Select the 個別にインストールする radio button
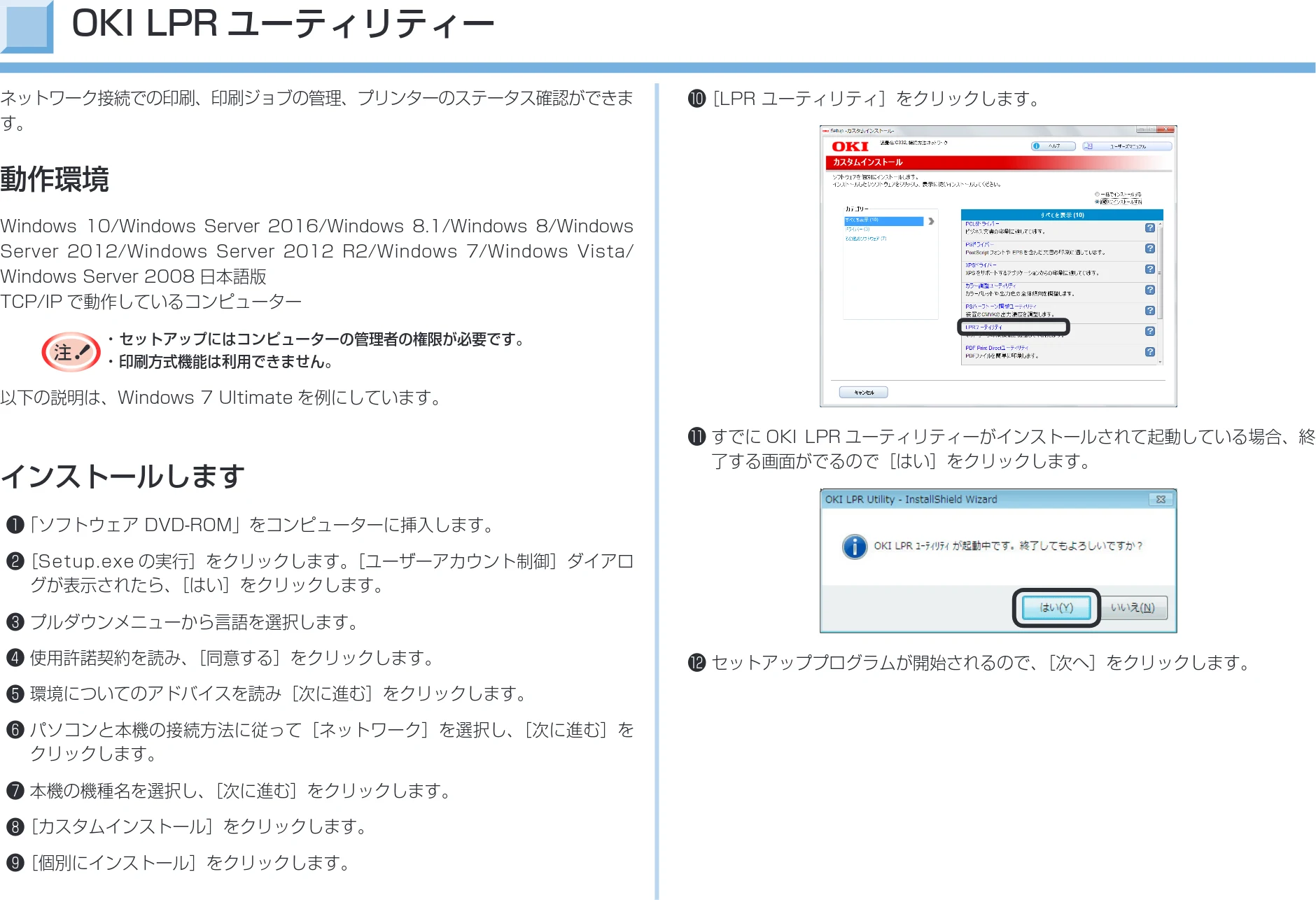Image resolution: width=1316 pixels, height=900 pixels. point(1097,202)
